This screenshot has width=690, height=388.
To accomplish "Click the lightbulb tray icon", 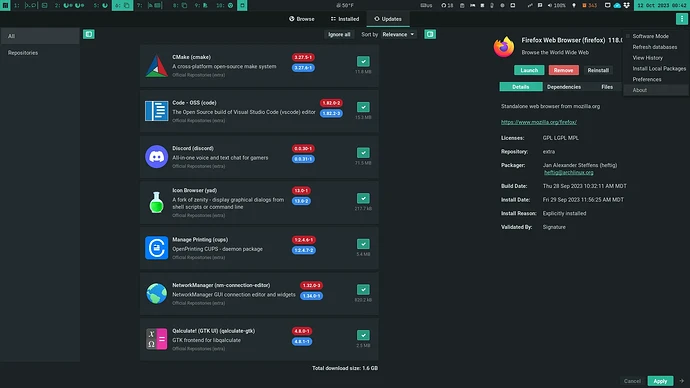I will pyautogui.click(x=574, y=5).
